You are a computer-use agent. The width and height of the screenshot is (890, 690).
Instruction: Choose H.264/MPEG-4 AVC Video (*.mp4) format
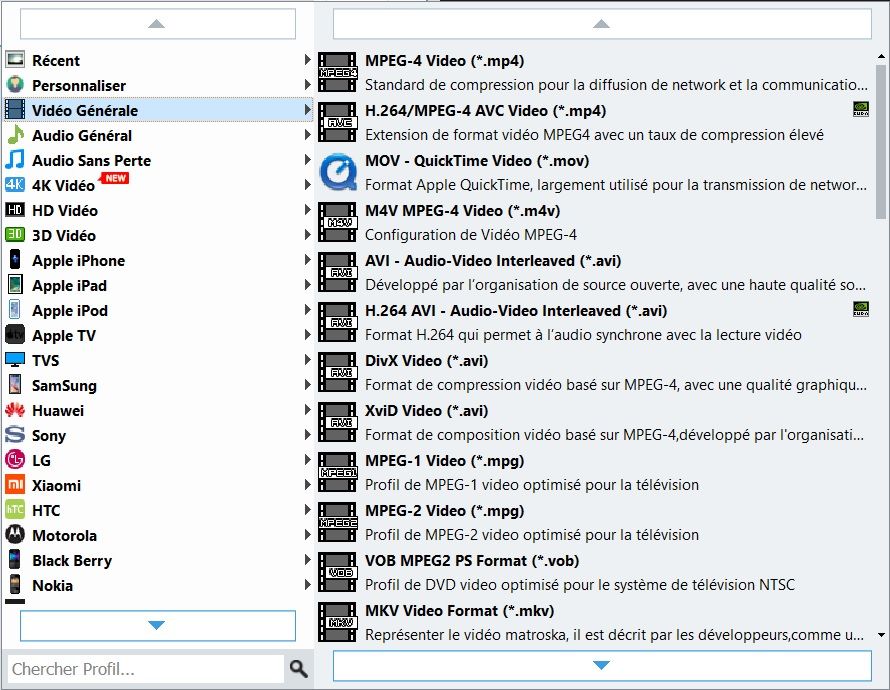594,122
